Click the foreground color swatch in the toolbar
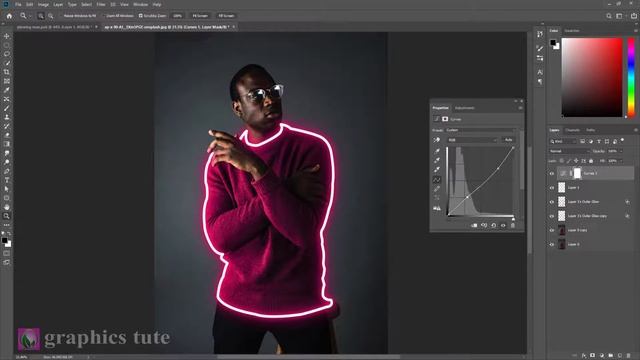The height and width of the screenshot is (360, 640). (x=4, y=240)
